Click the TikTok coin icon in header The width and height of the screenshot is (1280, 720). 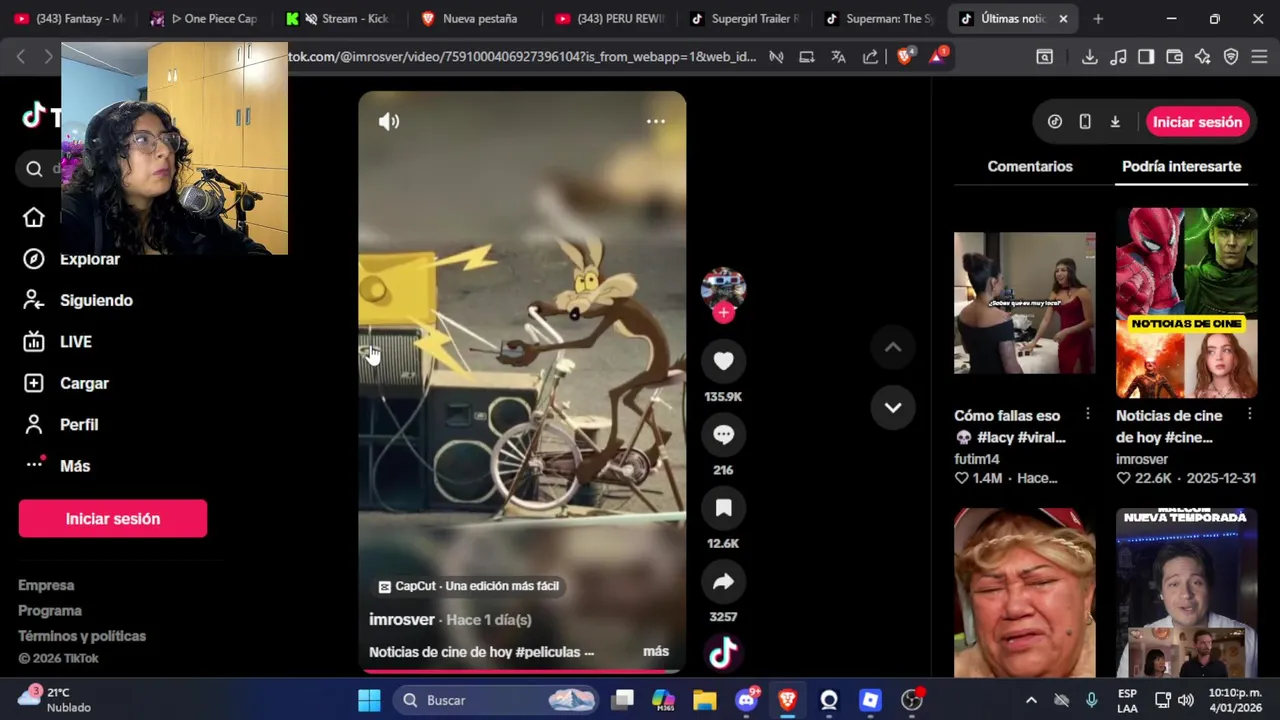(1055, 122)
